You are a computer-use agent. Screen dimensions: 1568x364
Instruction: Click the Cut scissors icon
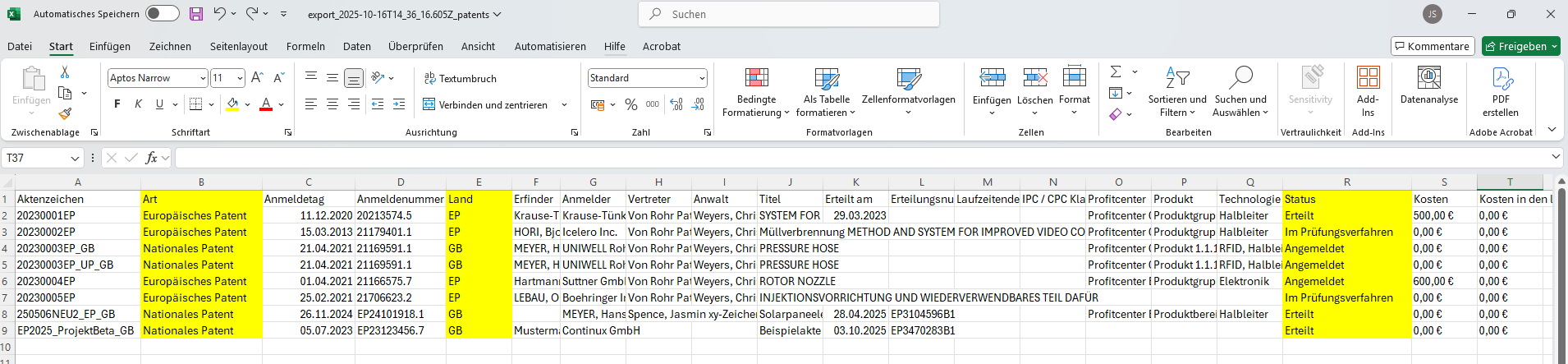click(x=65, y=72)
